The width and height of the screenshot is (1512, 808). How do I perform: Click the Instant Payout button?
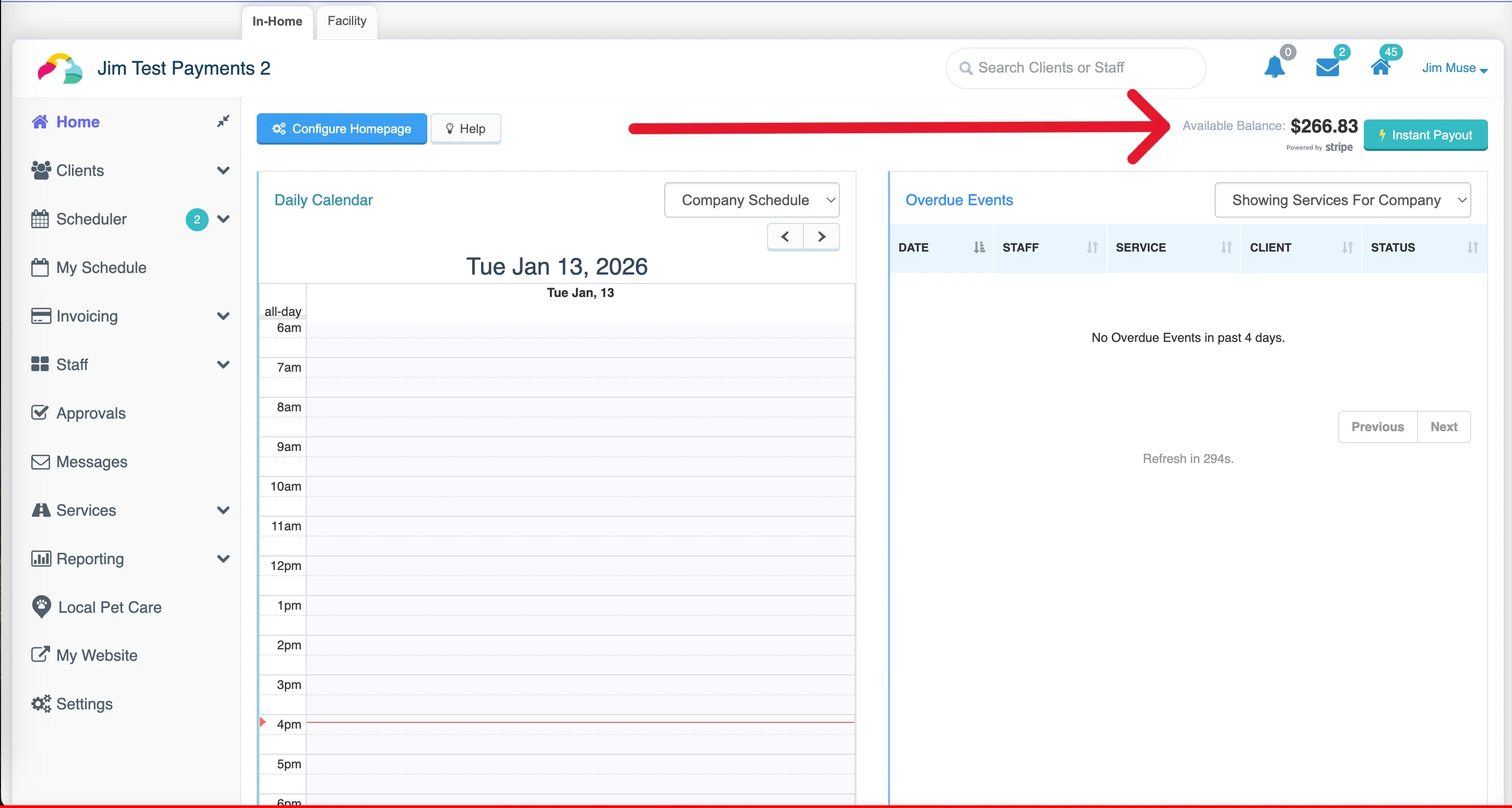pyautogui.click(x=1426, y=135)
